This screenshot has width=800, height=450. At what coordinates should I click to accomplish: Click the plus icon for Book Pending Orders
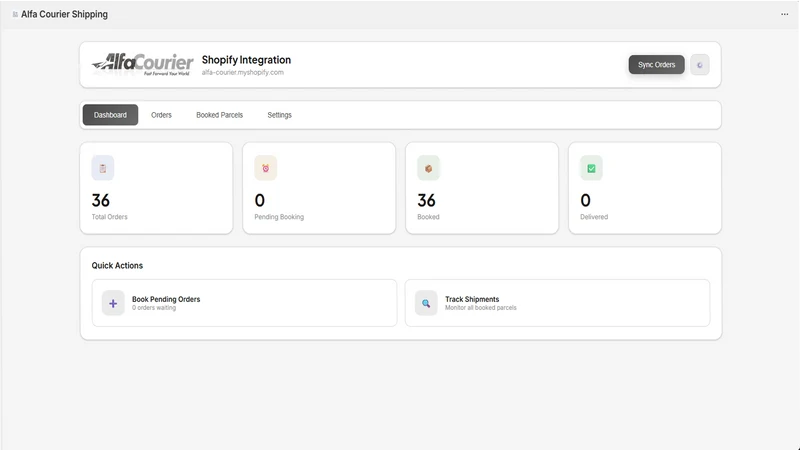[x=113, y=303]
